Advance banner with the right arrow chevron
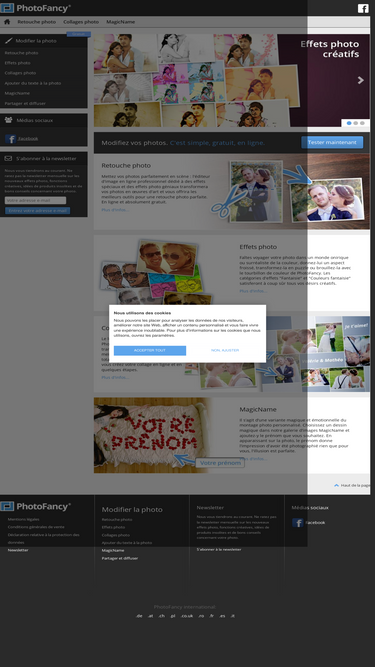375x667 pixels. tap(361, 80)
